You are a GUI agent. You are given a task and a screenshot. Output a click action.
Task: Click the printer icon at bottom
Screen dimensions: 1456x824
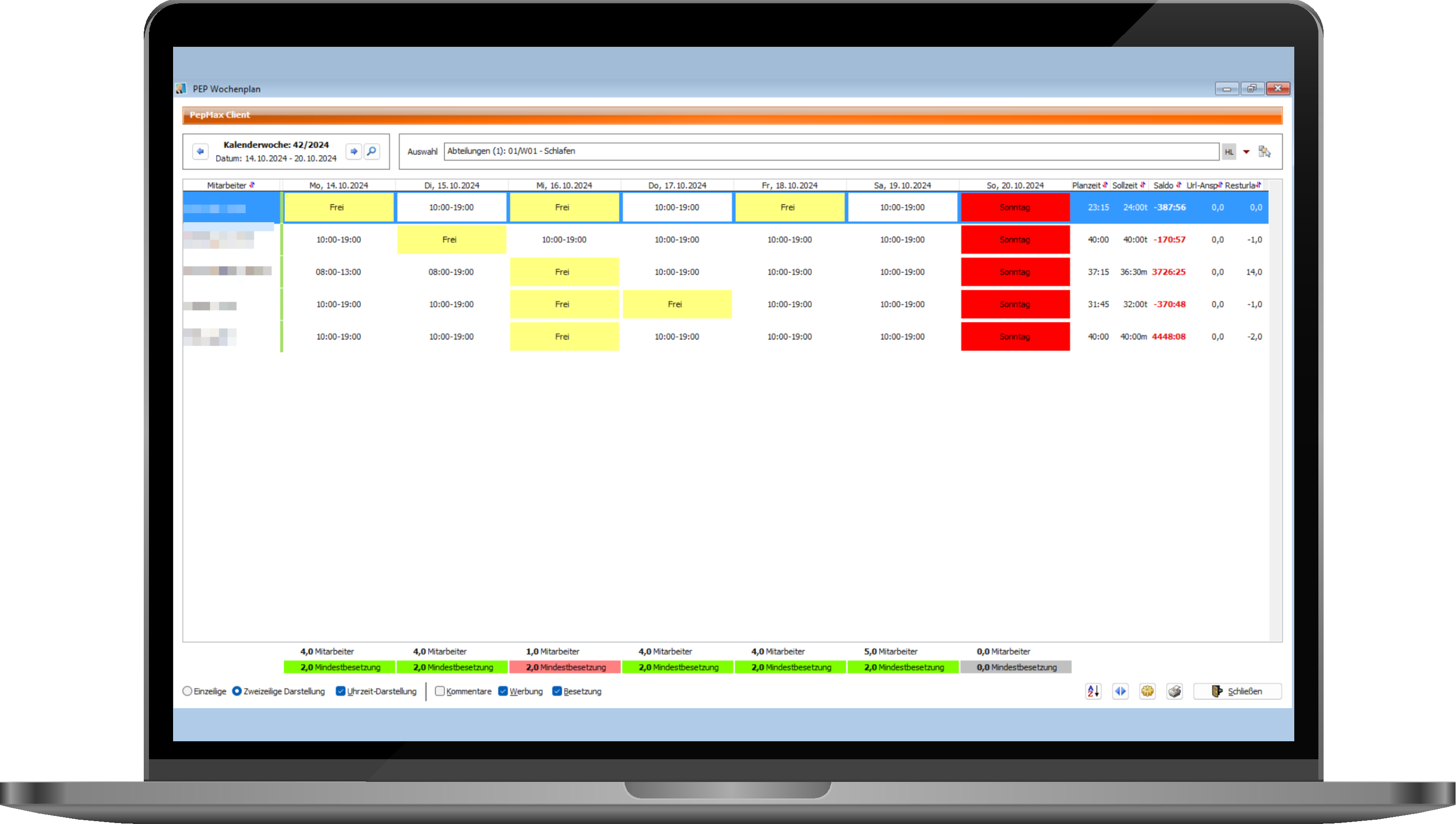tap(1175, 691)
